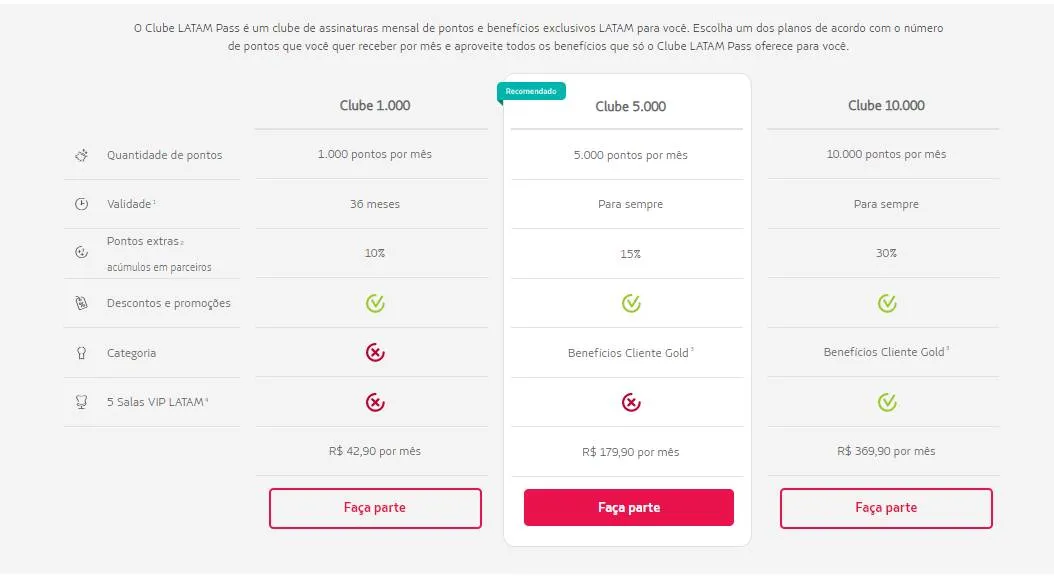The width and height of the screenshot is (1054, 579).
Task: Click the Pontos extras accumulation icon
Action: (x=81, y=252)
